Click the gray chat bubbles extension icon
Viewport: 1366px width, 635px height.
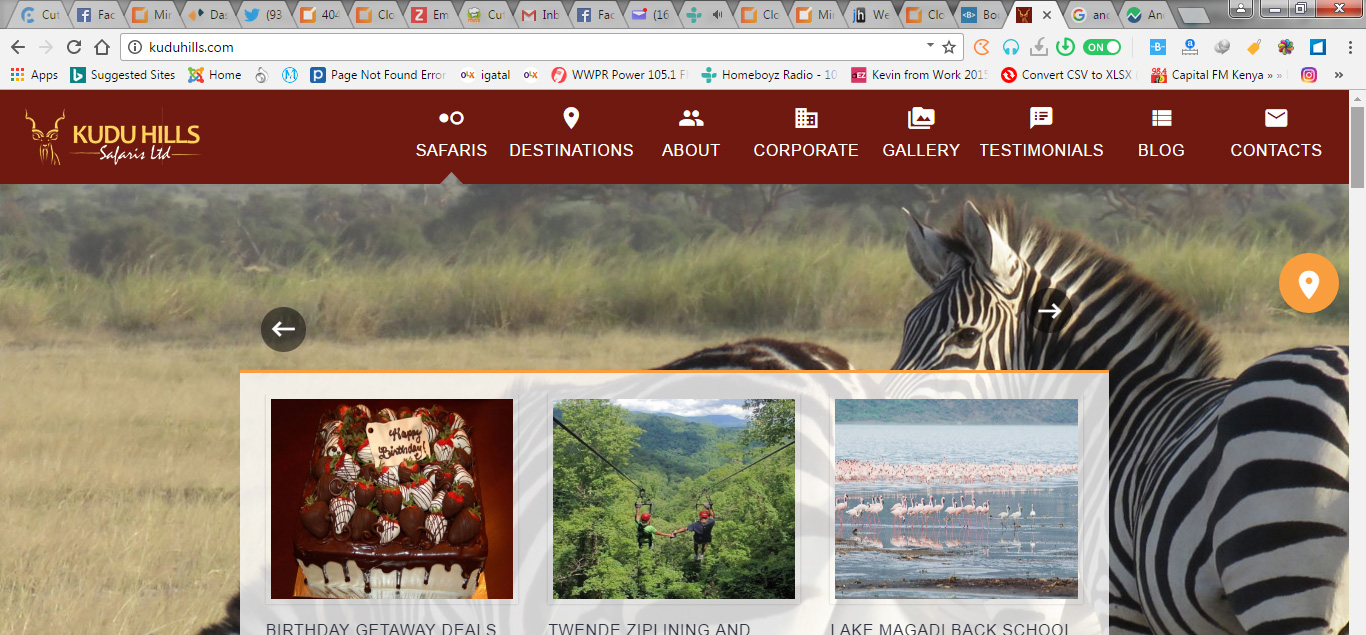(x=1222, y=47)
